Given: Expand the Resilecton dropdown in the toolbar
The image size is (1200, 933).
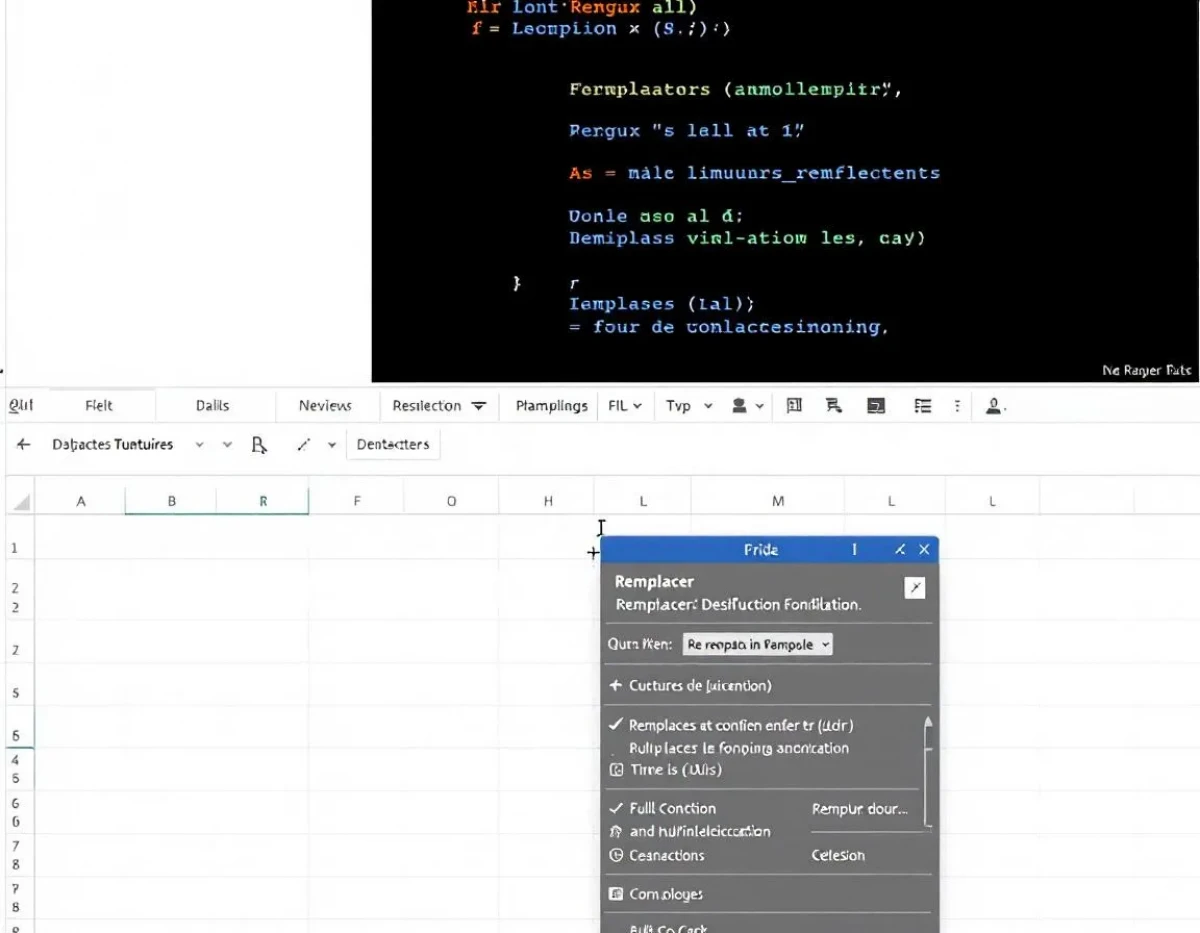Looking at the screenshot, I should tap(479, 406).
